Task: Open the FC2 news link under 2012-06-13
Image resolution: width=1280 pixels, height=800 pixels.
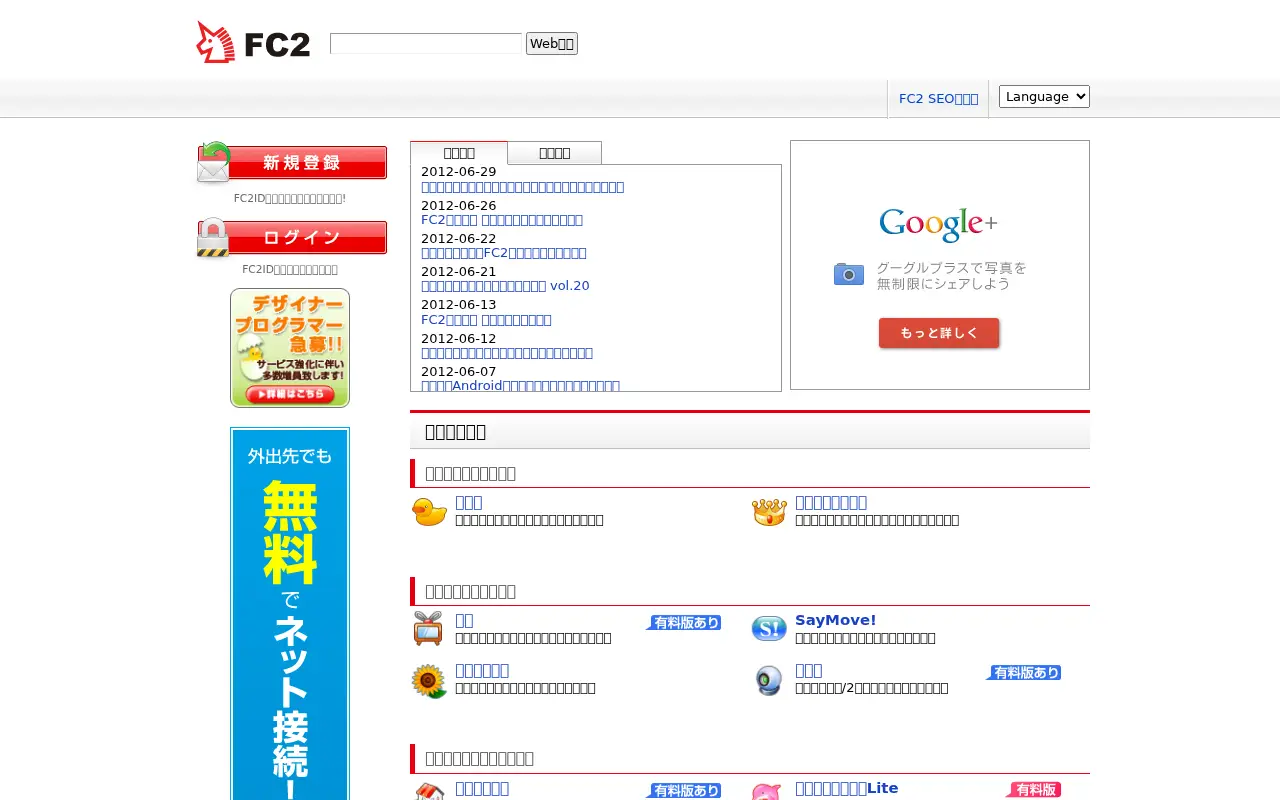Action: [x=486, y=320]
